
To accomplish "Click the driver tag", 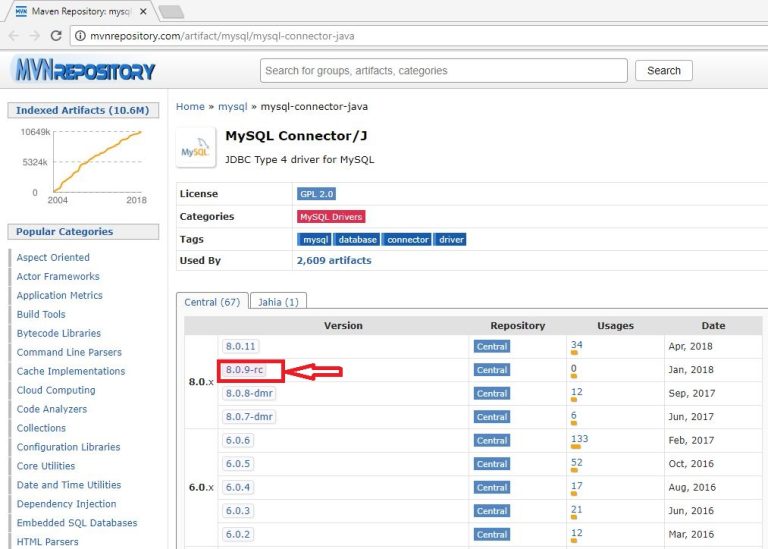I will point(451,239).
